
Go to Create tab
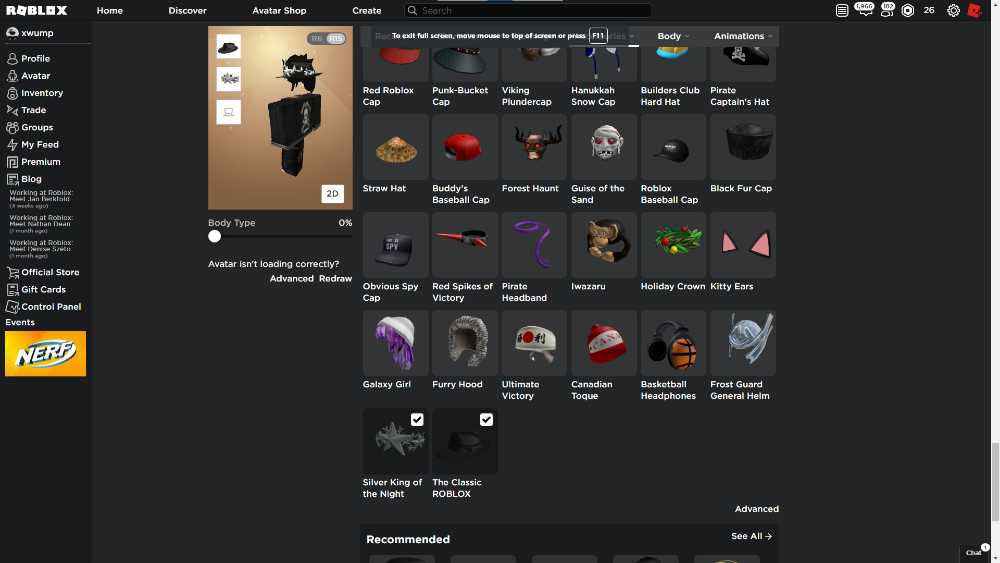coord(367,10)
